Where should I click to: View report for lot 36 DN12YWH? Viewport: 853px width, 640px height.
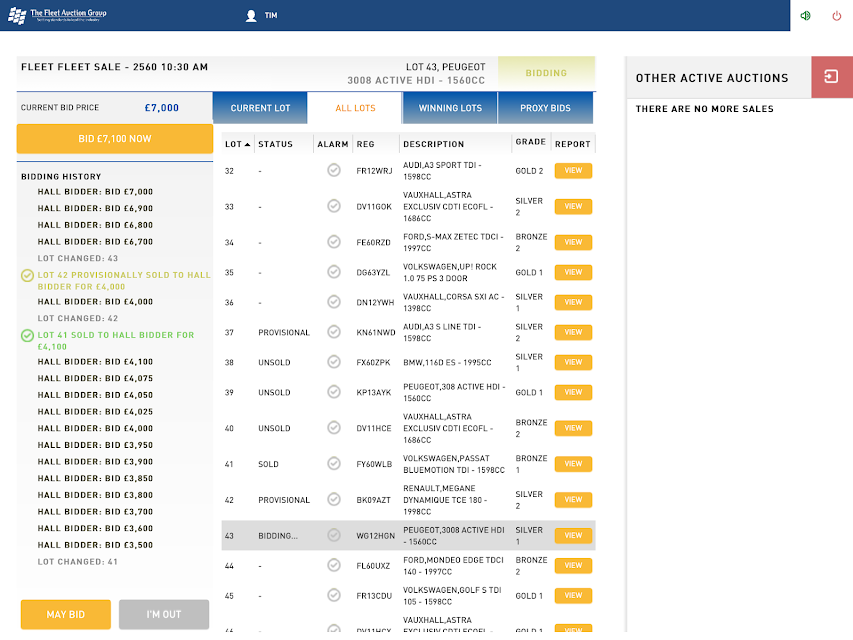coord(573,302)
